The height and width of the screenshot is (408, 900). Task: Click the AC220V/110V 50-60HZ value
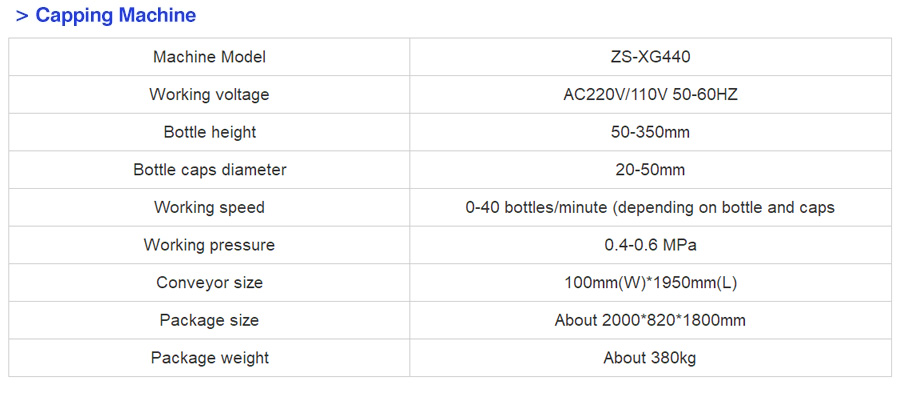[x=650, y=95]
